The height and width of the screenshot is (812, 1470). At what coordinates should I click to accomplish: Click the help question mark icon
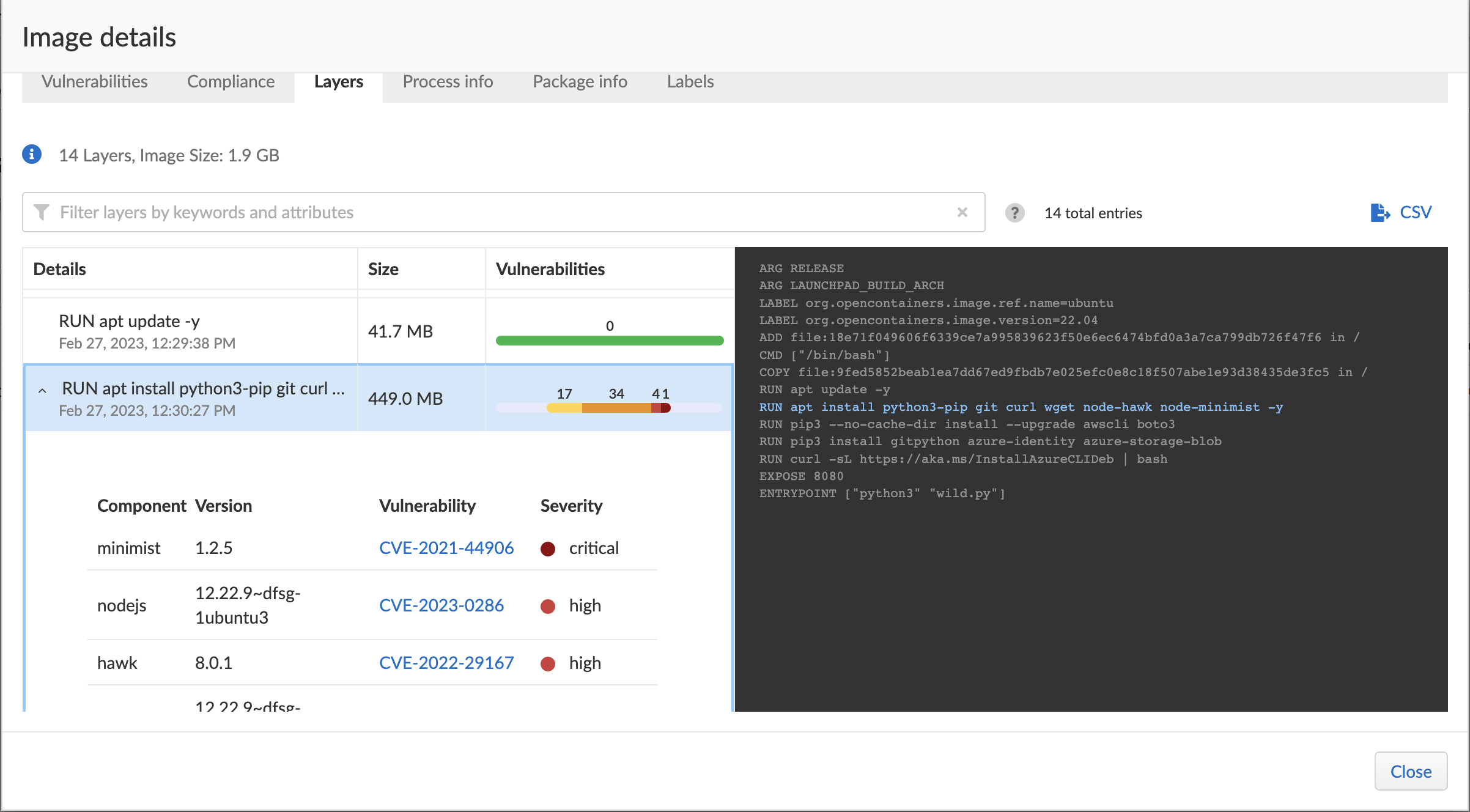pos(1014,213)
